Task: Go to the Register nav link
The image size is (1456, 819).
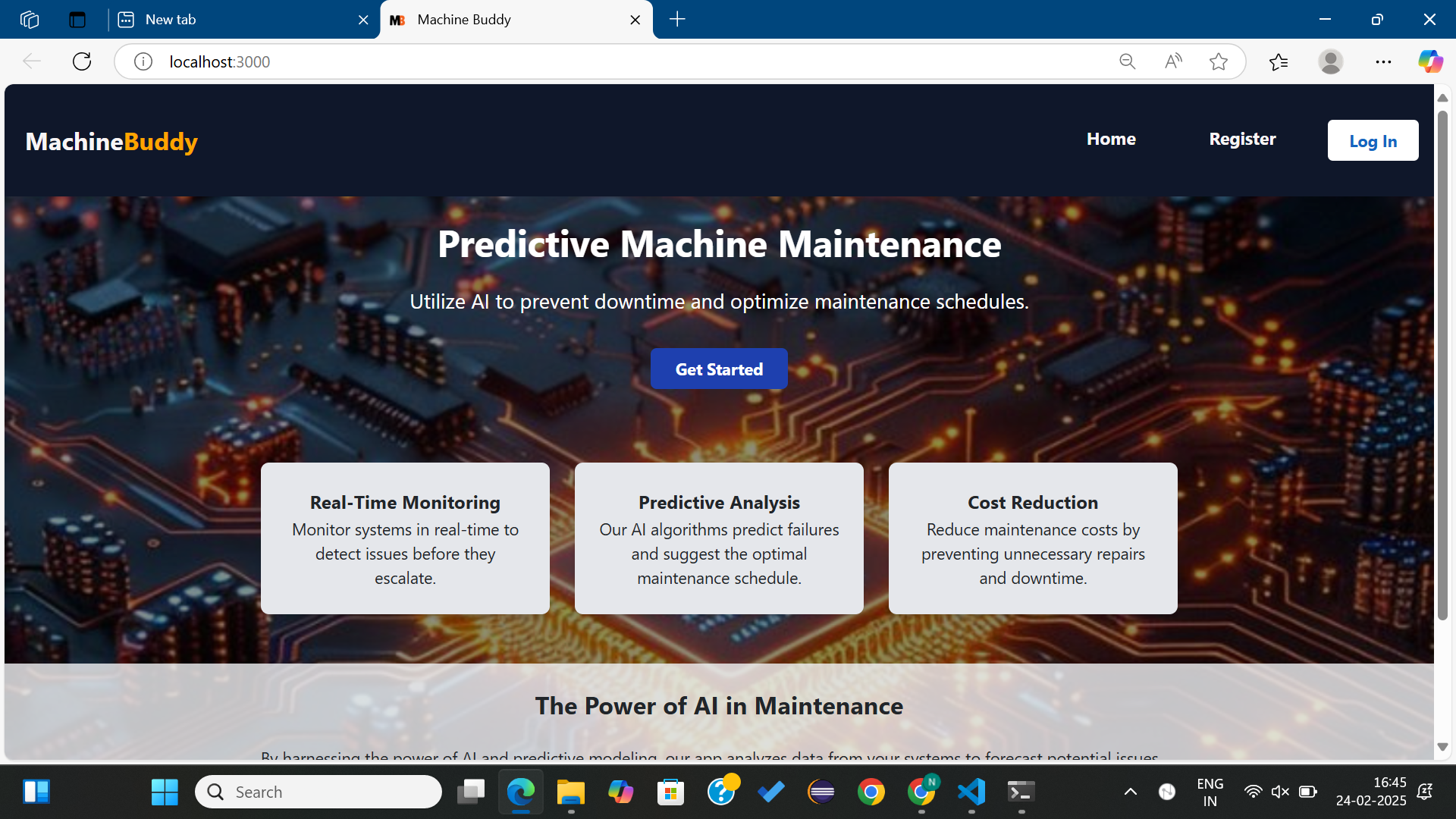Action: pos(1241,140)
